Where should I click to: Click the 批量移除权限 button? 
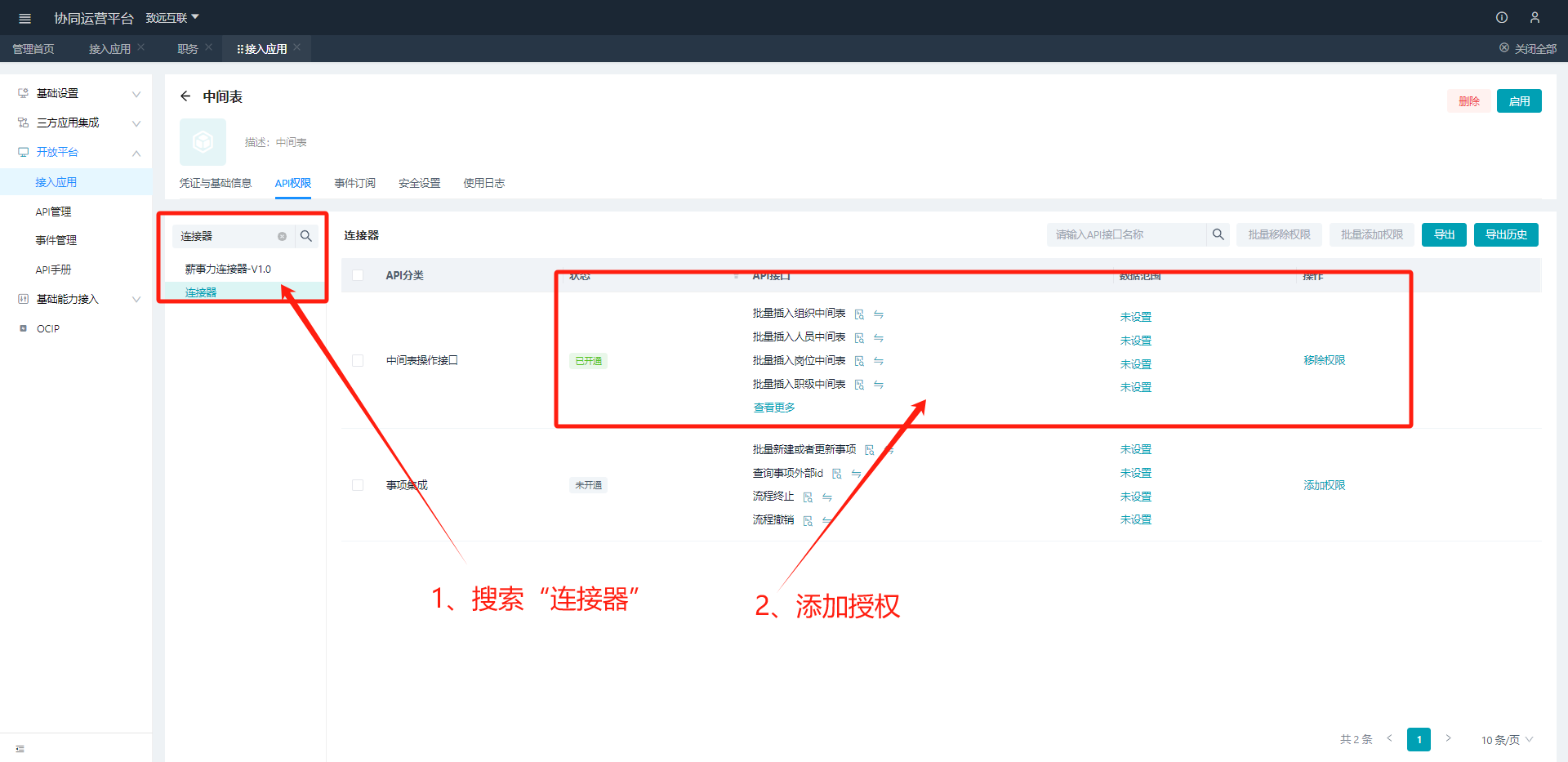1279,234
